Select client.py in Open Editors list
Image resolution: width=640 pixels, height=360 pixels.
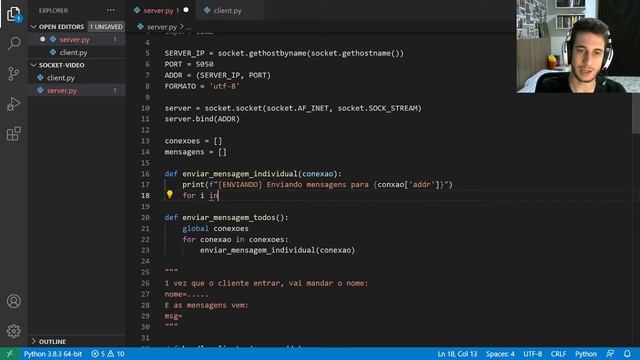(77, 52)
